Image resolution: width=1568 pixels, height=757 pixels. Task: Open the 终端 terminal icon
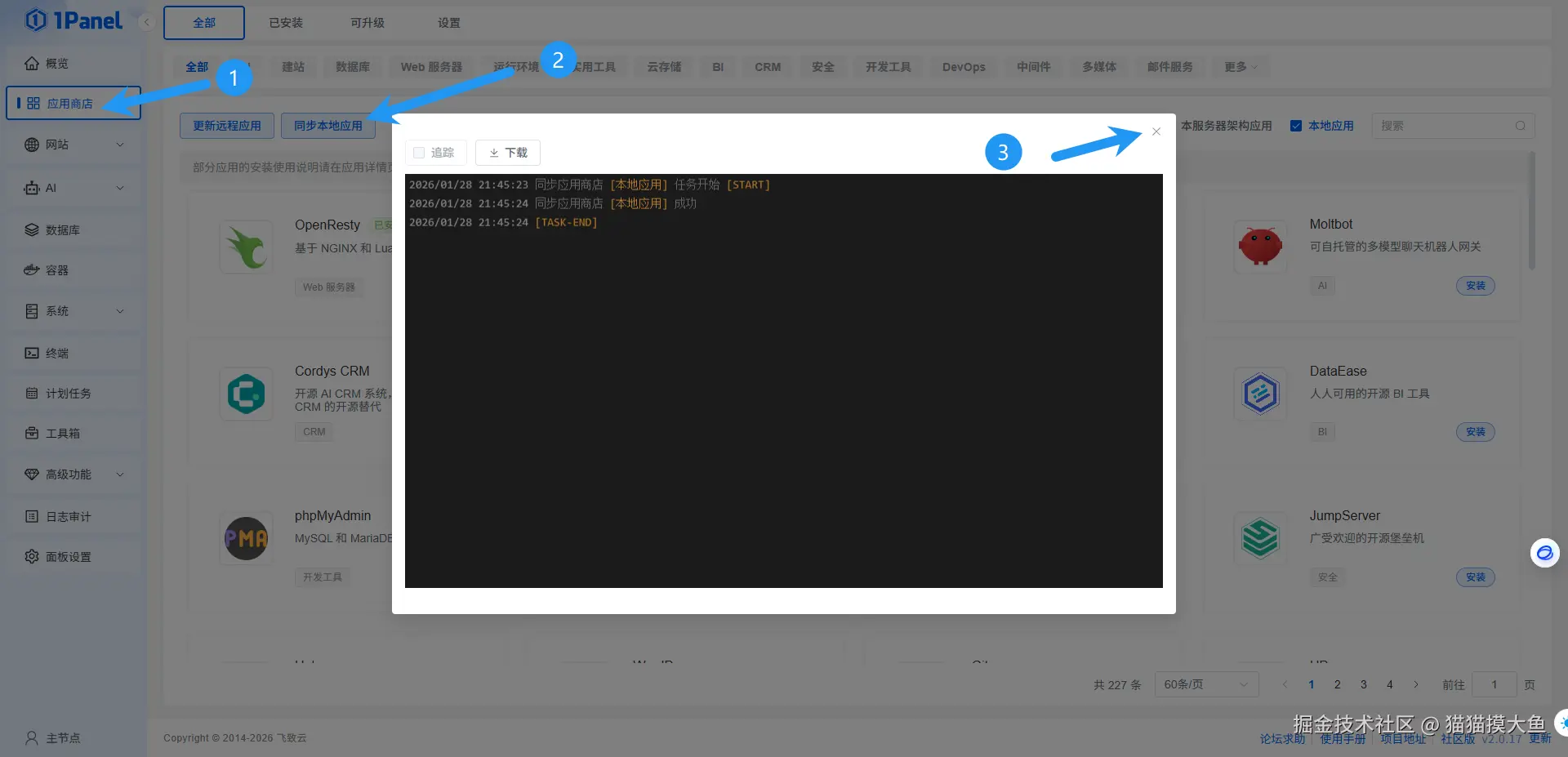[32, 353]
